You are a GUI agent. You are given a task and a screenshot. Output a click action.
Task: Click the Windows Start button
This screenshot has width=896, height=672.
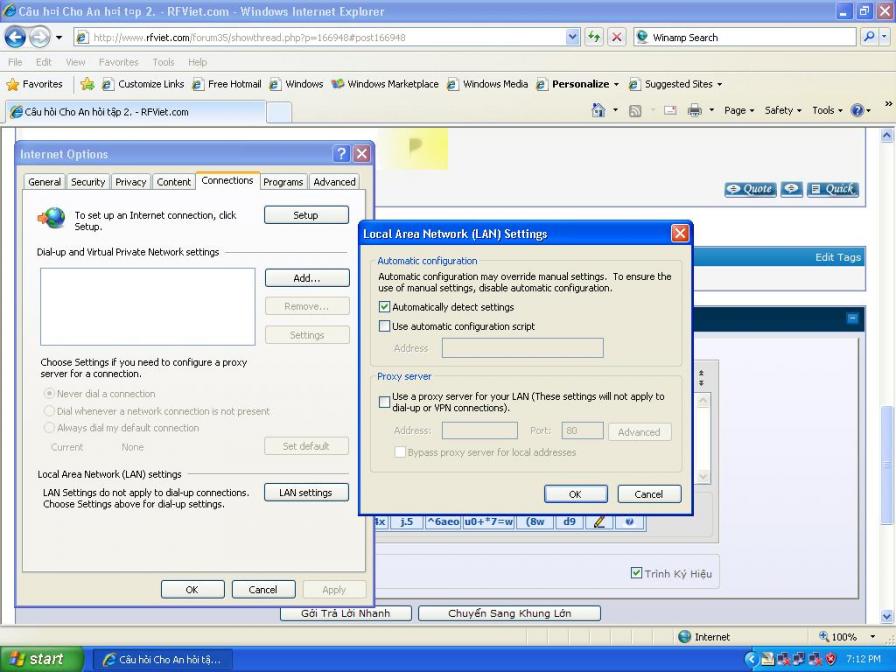tap(36, 659)
